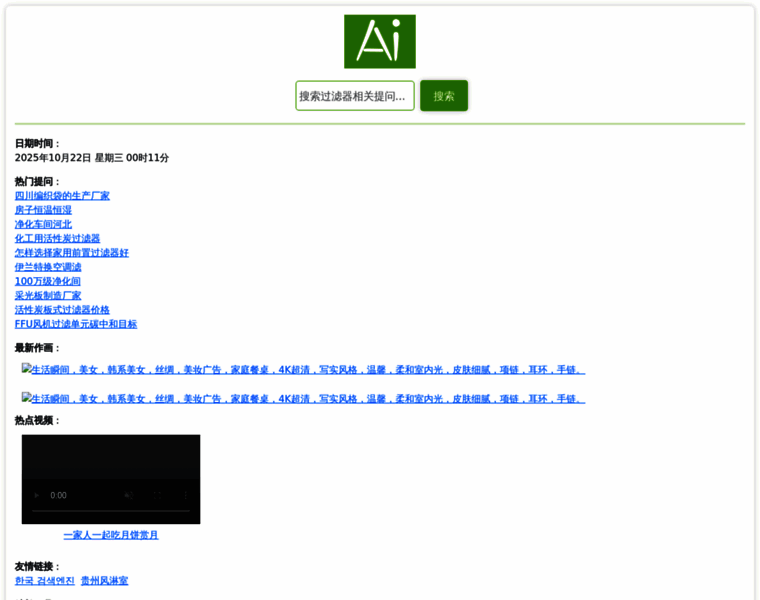Screen dimensions: 760x600
Task: Click the 最新作画 heading
Action: 37,348
